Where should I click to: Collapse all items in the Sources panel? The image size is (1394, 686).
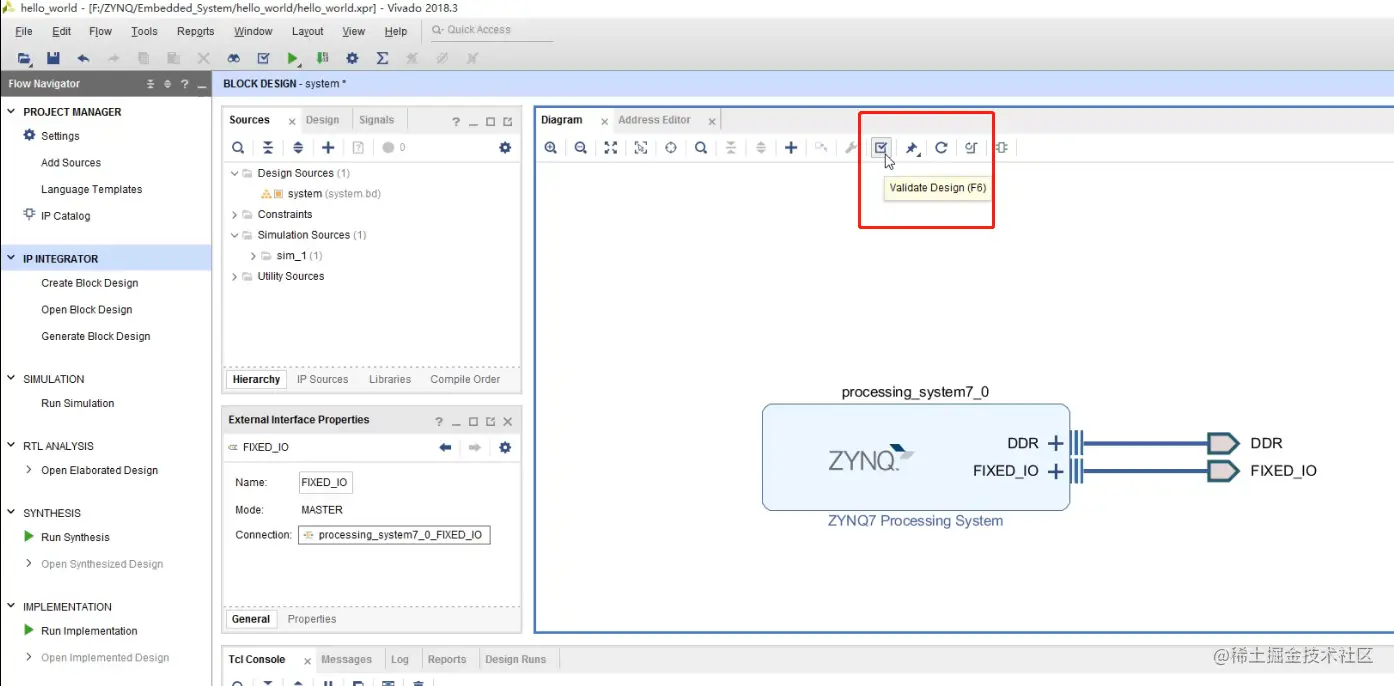pyautogui.click(x=268, y=148)
